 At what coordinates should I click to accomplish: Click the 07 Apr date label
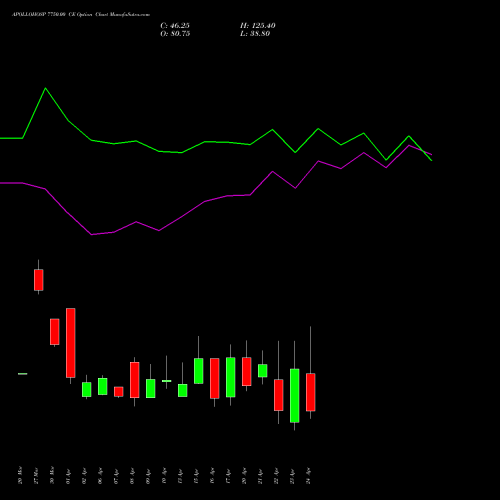[x=116, y=476]
